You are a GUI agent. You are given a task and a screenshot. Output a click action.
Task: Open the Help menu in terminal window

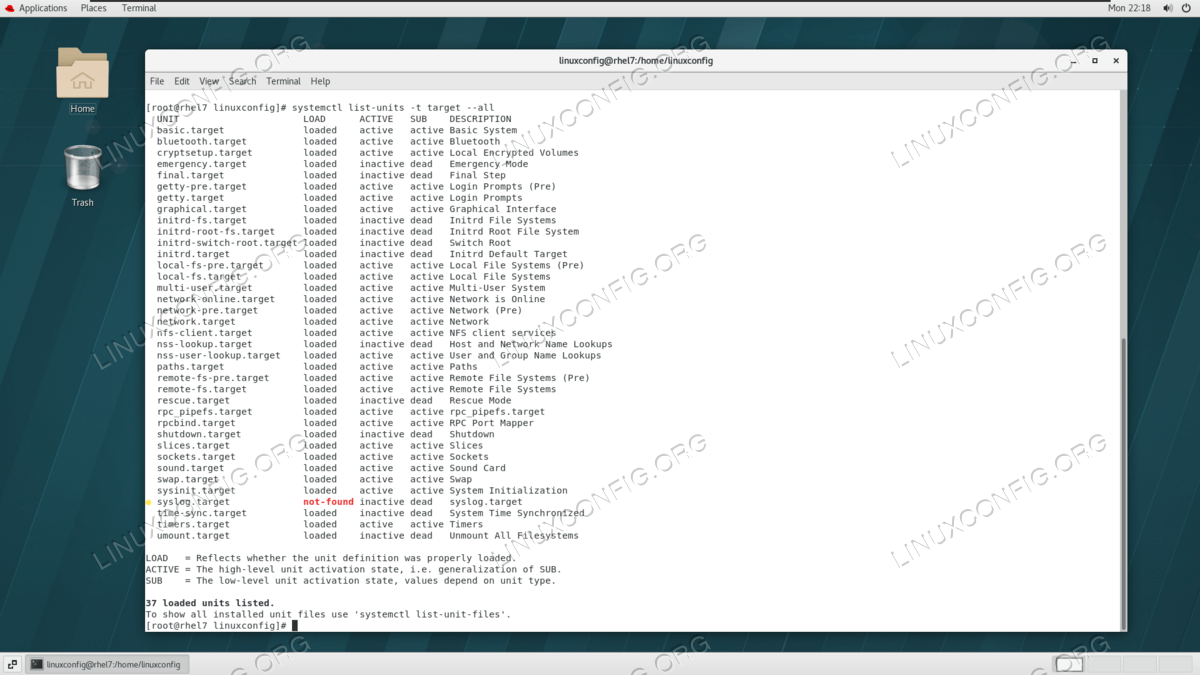[x=320, y=81]
